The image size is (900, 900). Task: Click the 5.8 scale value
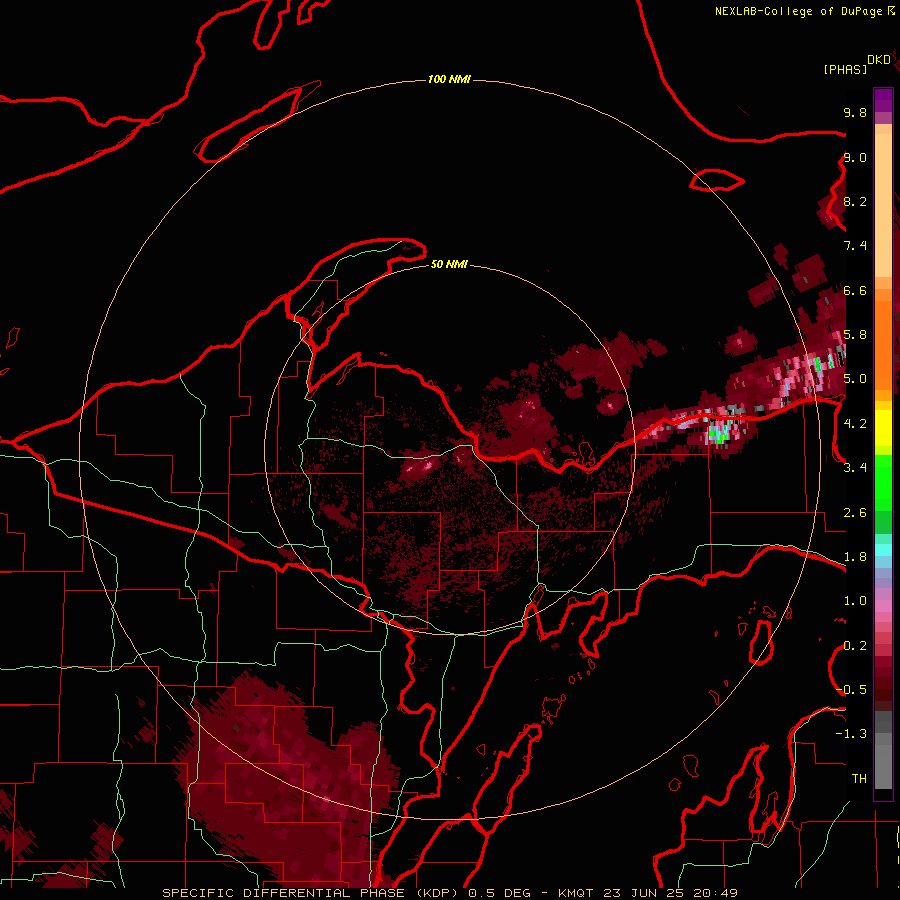coord(855,335)
